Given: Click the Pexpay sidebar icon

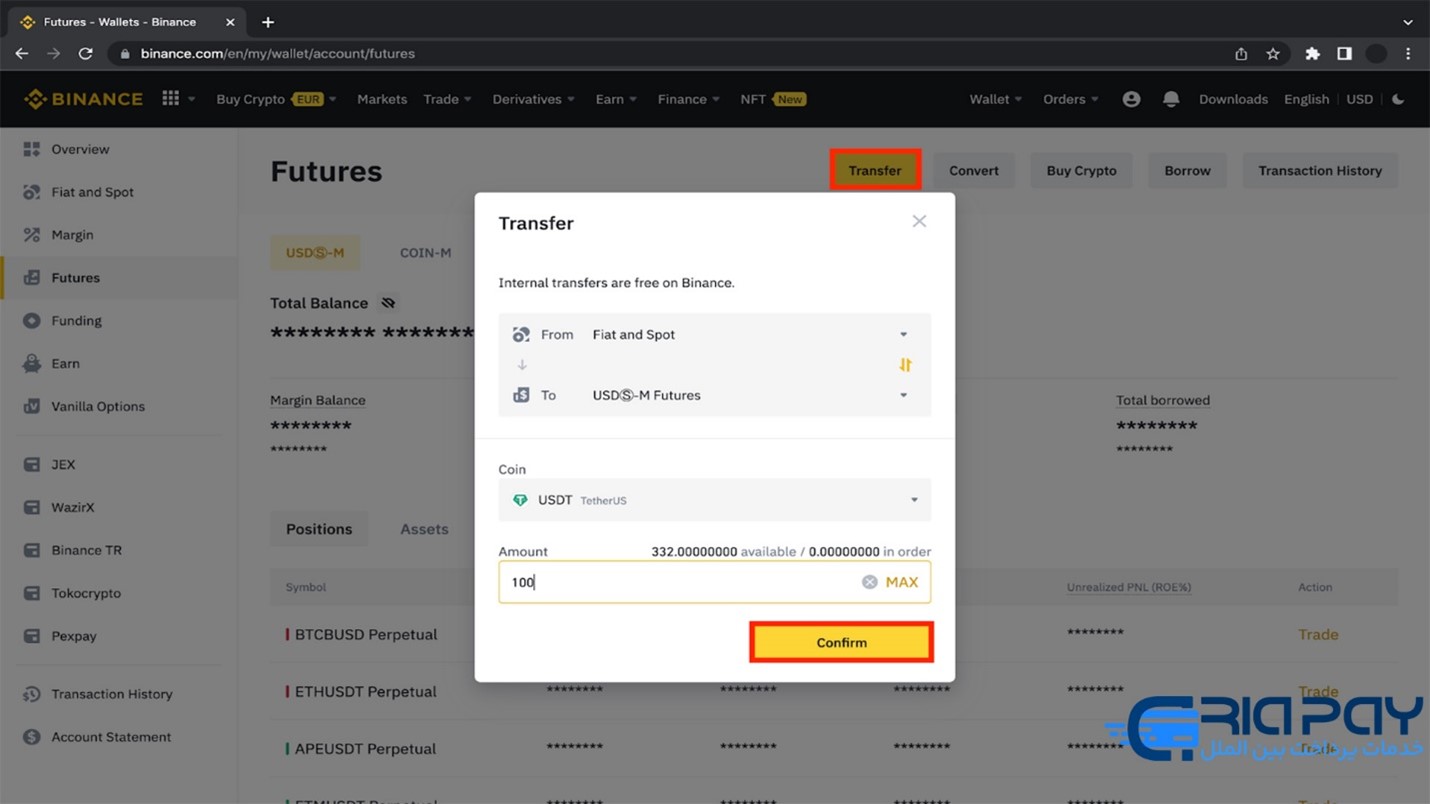Looking at the screenshot, I should (x=32, y=637).
